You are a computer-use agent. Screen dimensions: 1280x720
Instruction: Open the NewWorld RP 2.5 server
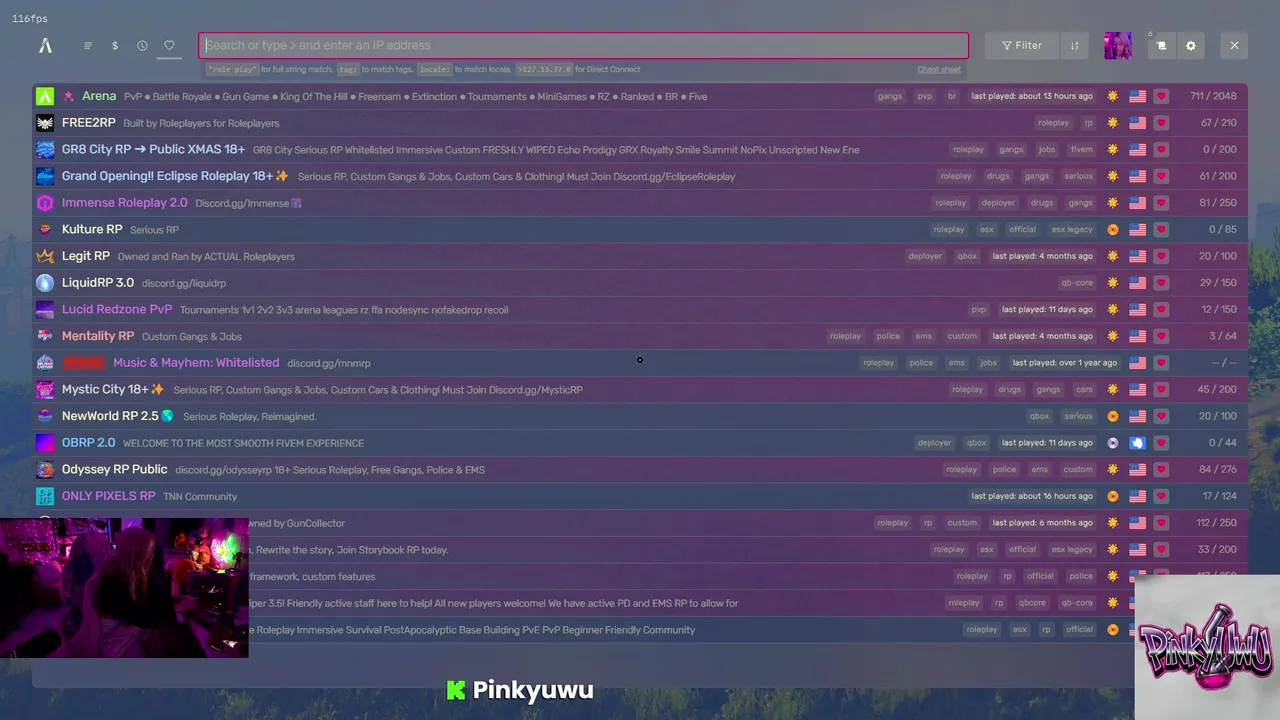[640, 416]
